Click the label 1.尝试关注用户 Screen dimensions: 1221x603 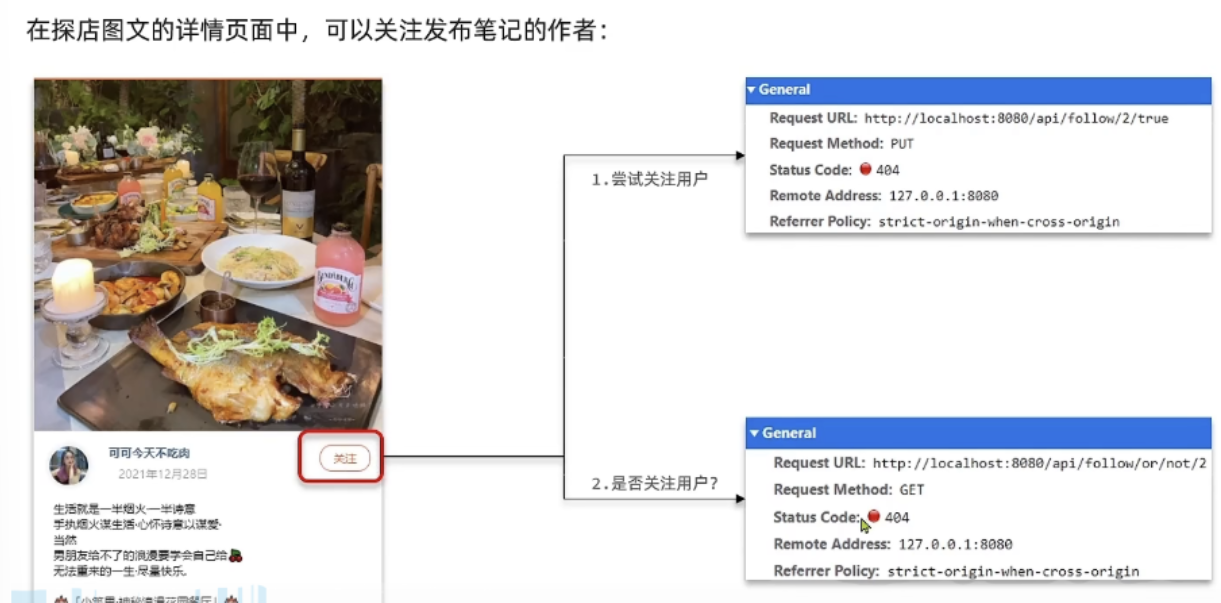click(x=649, y=180)
